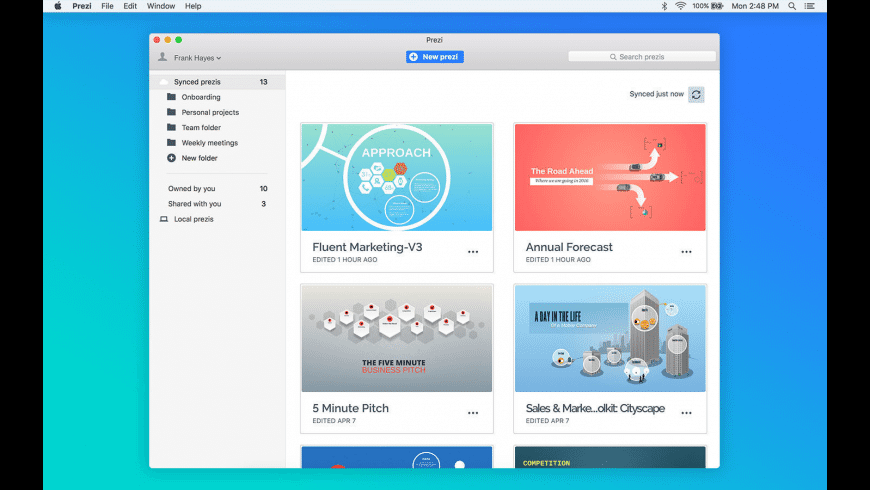The height and width of the screenshot is (490, 870).
Task: Open the Edit menu
Action: [130, 6]
